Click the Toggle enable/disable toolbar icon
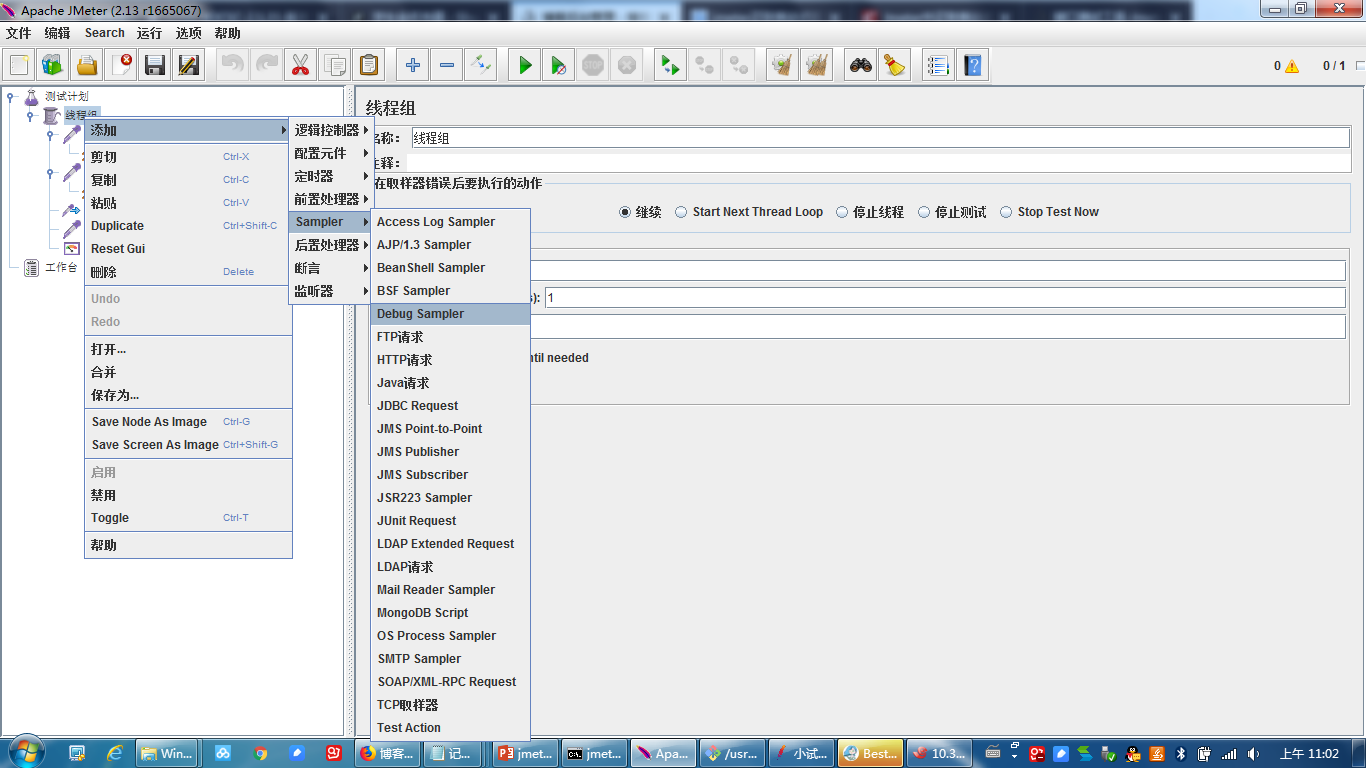 (x=481, y=65)
